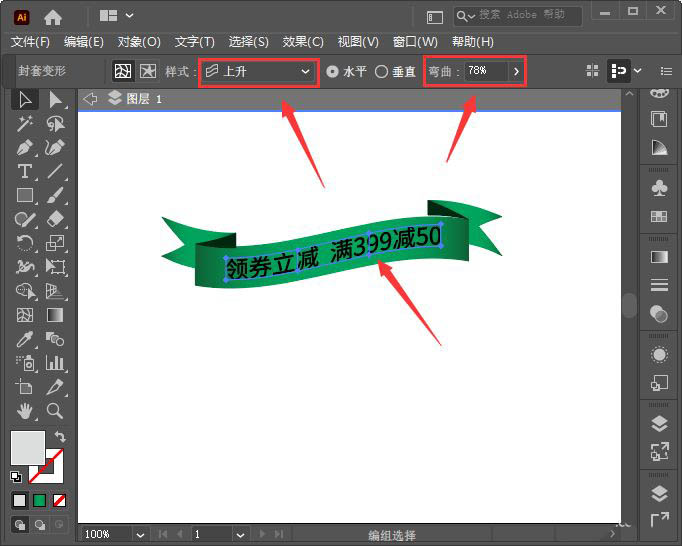Choose the Shaper tool
This screenshot has width=682, height=546.
(x=25, y=219)
